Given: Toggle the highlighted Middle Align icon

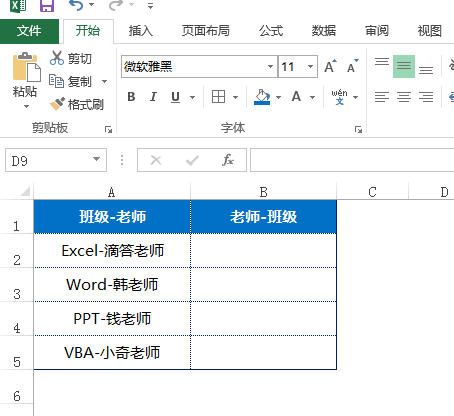Looking at the screenshot, I should pyautogui.click(x=404, y=66).
